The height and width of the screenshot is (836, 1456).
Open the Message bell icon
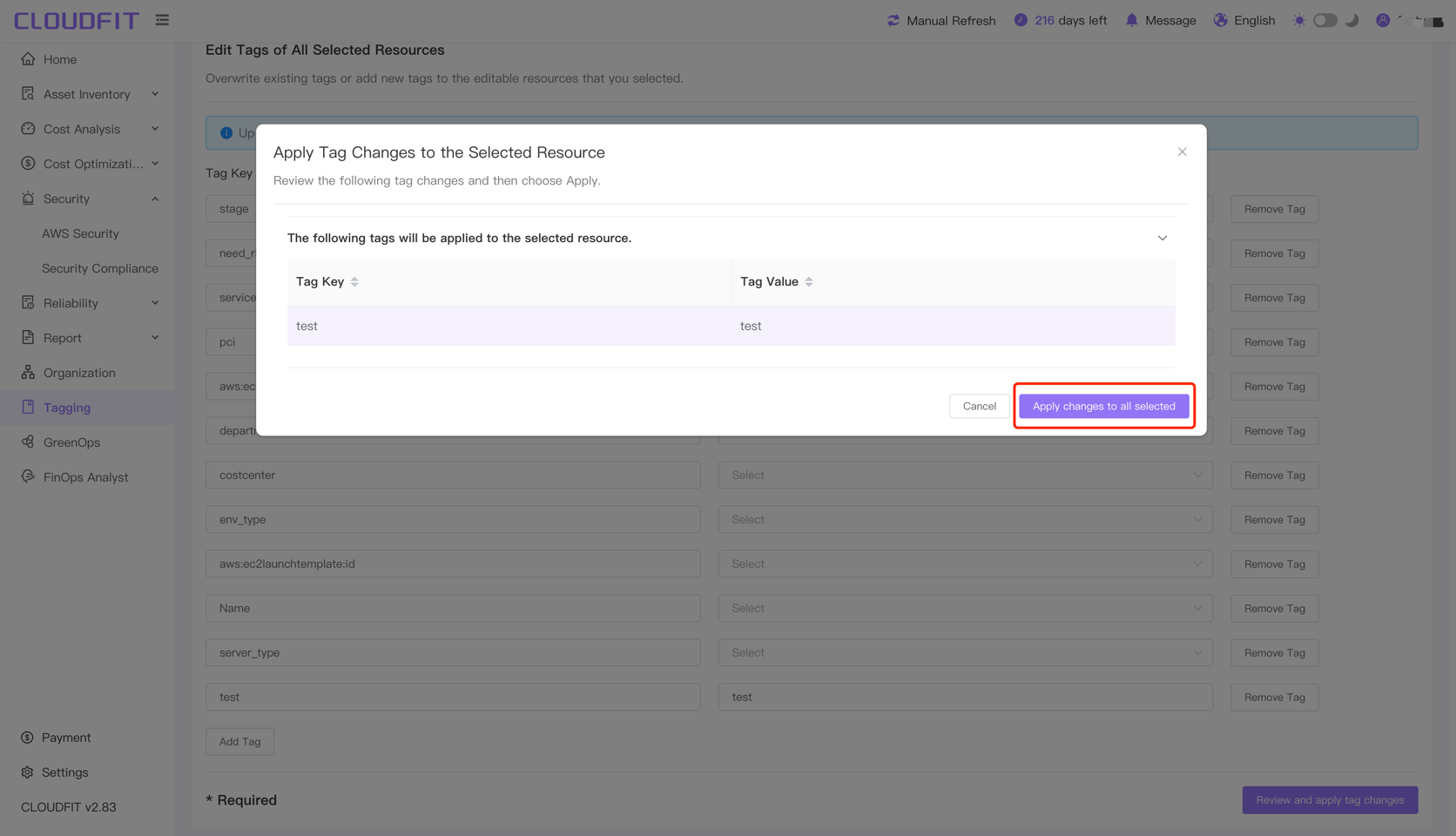coord(1131,20)
